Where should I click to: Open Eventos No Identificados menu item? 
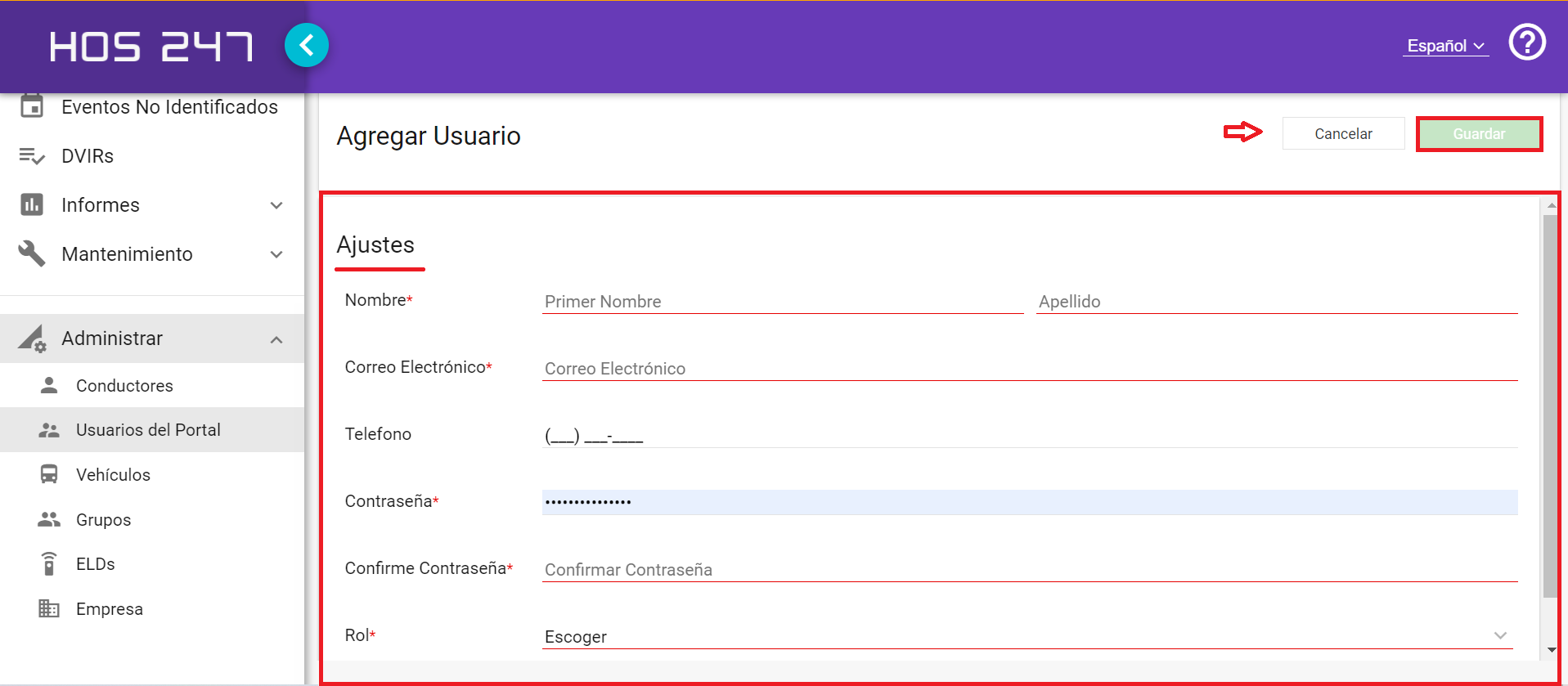click(152, 106)
